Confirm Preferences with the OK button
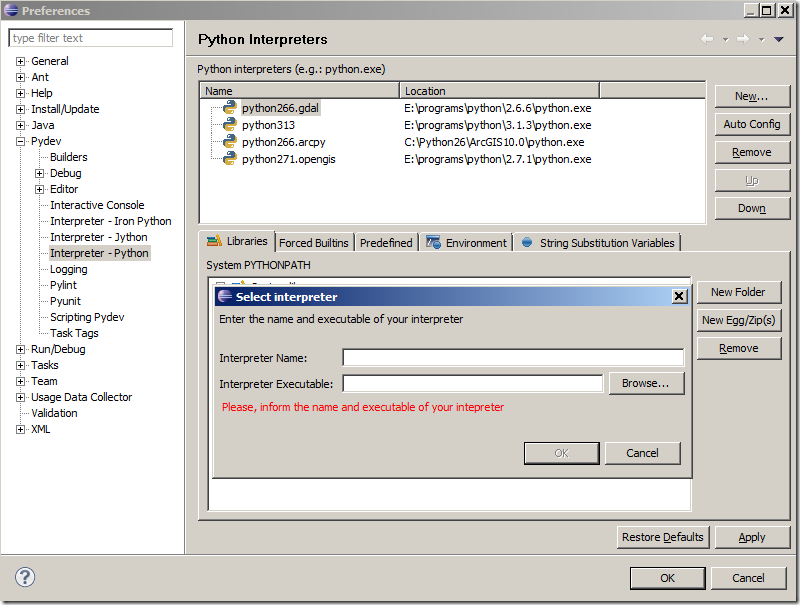This screenshot has height=605, width=800. tap(667, 578)
